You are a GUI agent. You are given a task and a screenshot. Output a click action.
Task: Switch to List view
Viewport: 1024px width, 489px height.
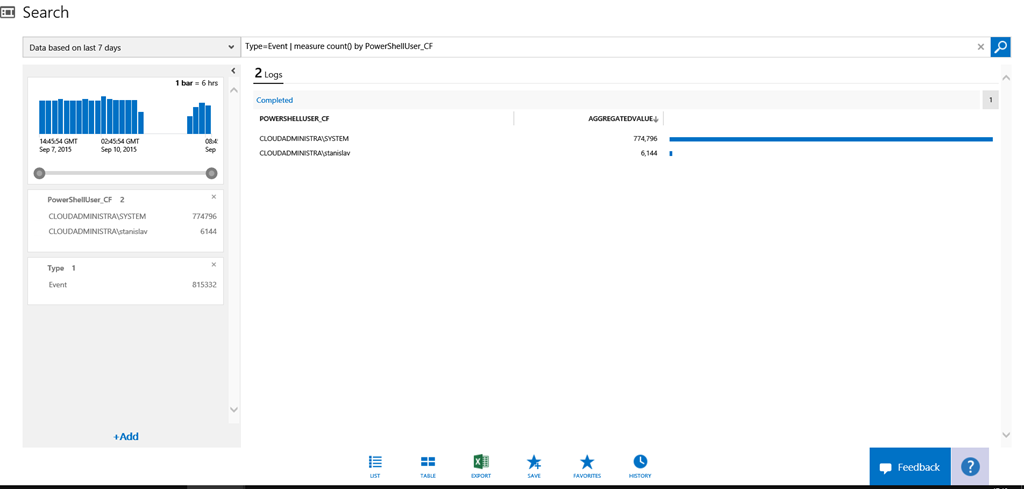(375, 465)
